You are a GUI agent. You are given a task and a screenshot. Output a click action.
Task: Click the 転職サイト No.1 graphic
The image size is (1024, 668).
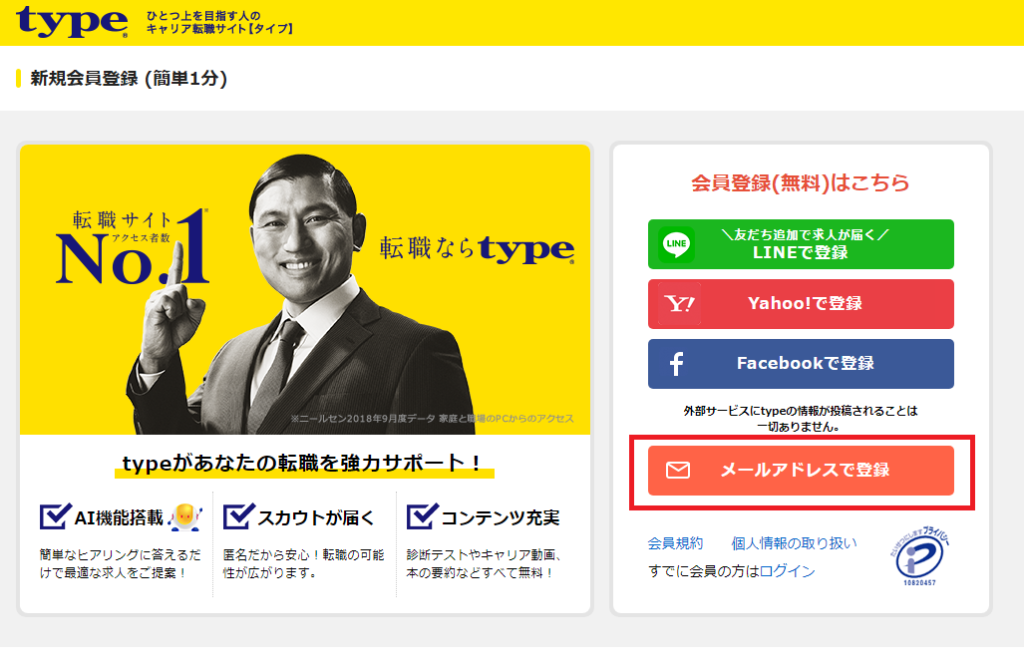[133, 247]
